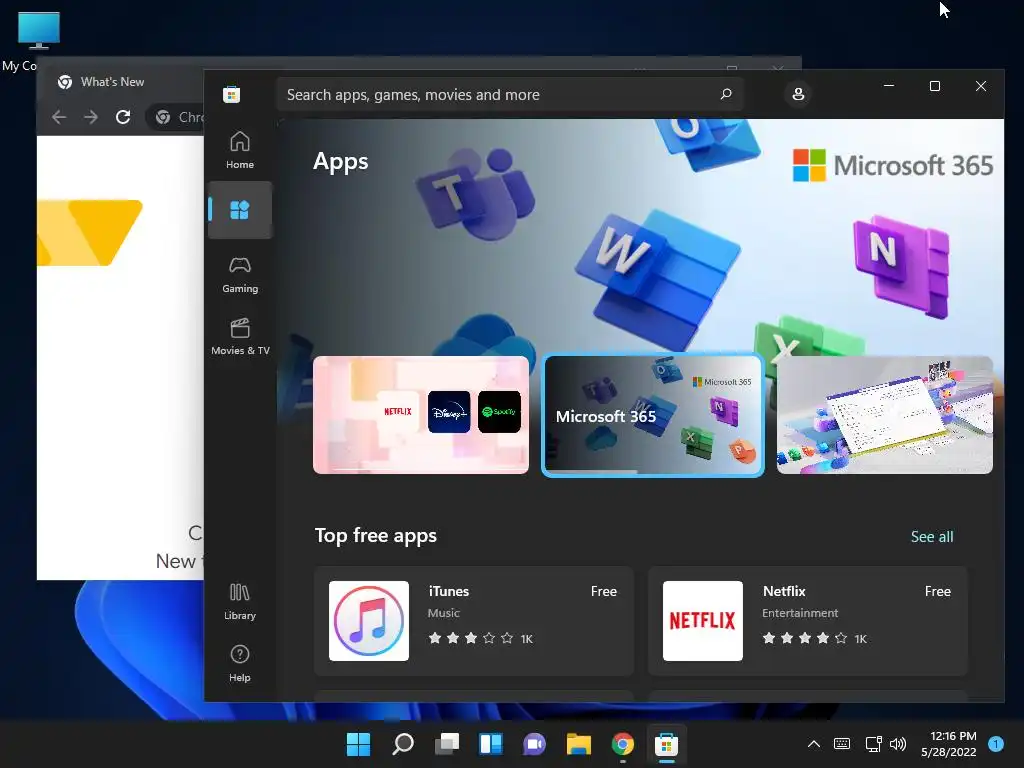Image resolution: width=1024 pixels, height=768 pixels.
Task: Open volume control in system tray
Action: coord(898,744)
